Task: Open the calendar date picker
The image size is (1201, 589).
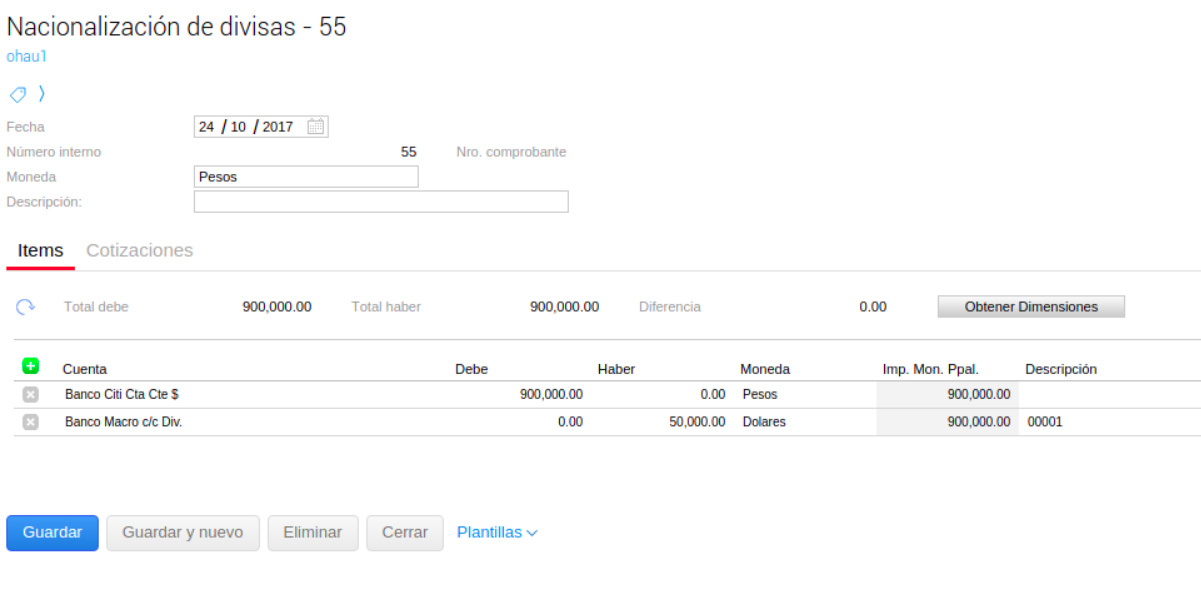Action: pyautogui.click(x=315, y=127)
